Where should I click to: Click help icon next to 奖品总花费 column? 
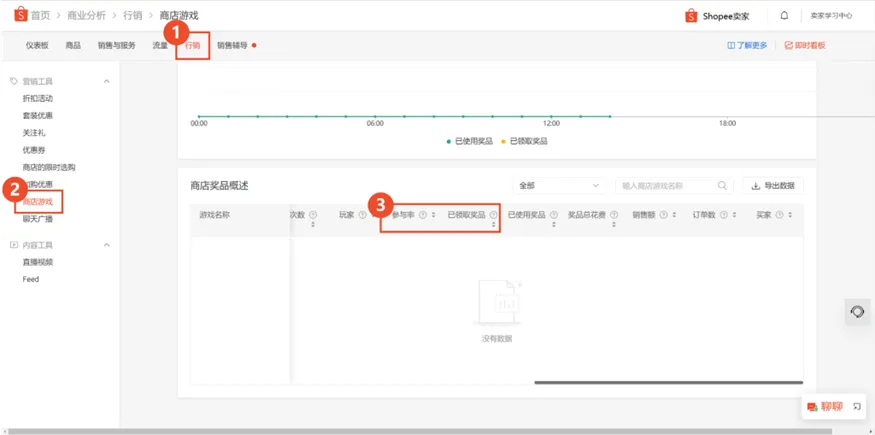[x=614, y=215]
